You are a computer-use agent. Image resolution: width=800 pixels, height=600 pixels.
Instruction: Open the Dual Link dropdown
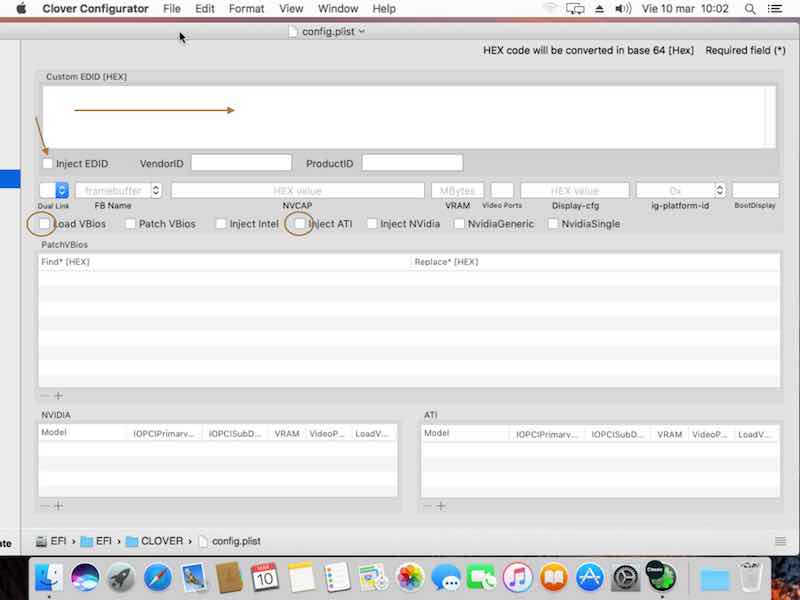pyautogui.click(x=54, y=190)
